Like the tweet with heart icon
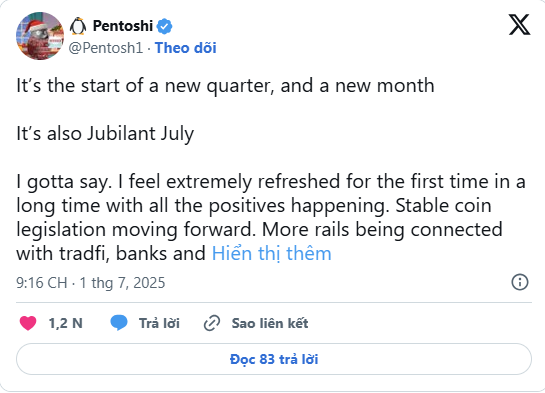The height and width of the screenshot is (393, 545). (28, 323)
